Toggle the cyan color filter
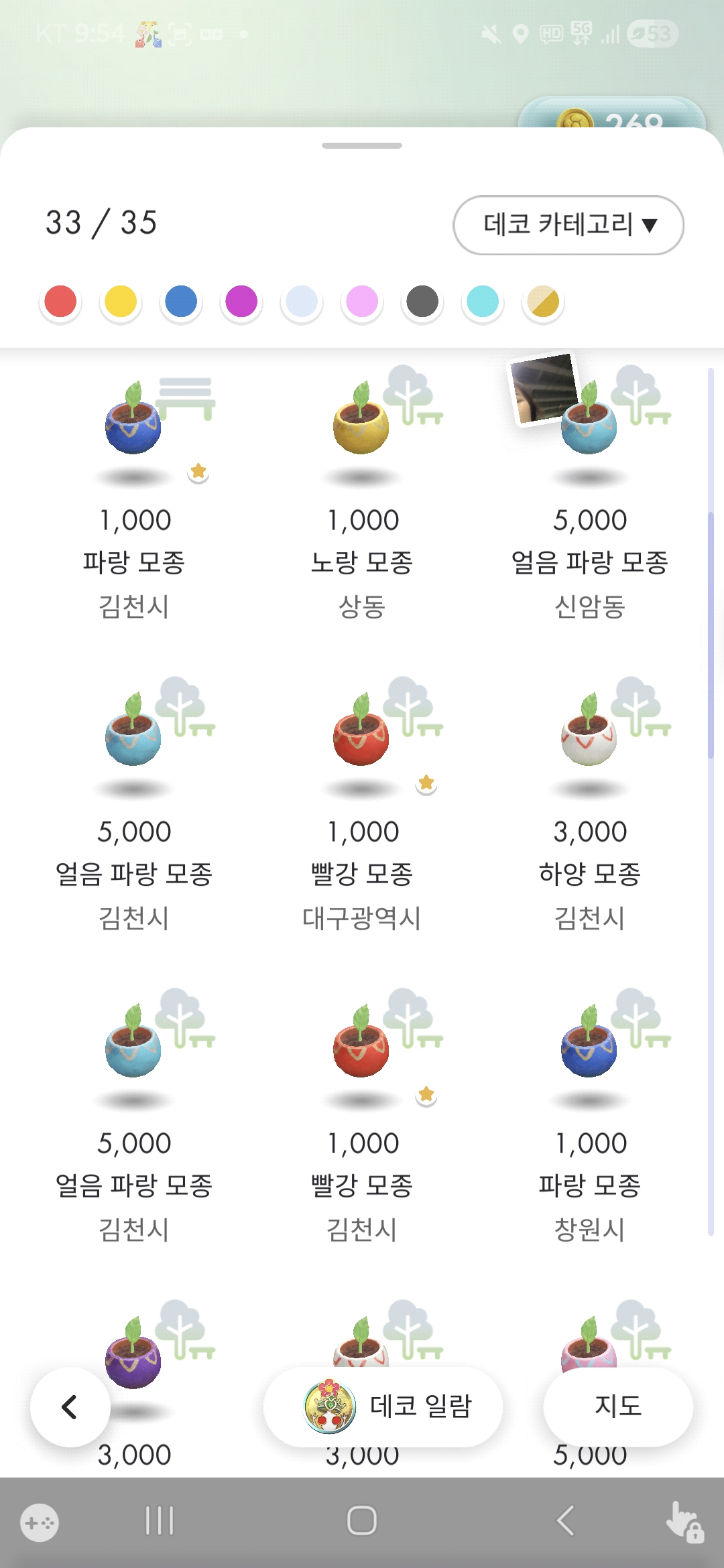The height and width of the screenshot is (1568, 724). click(483, 302)
